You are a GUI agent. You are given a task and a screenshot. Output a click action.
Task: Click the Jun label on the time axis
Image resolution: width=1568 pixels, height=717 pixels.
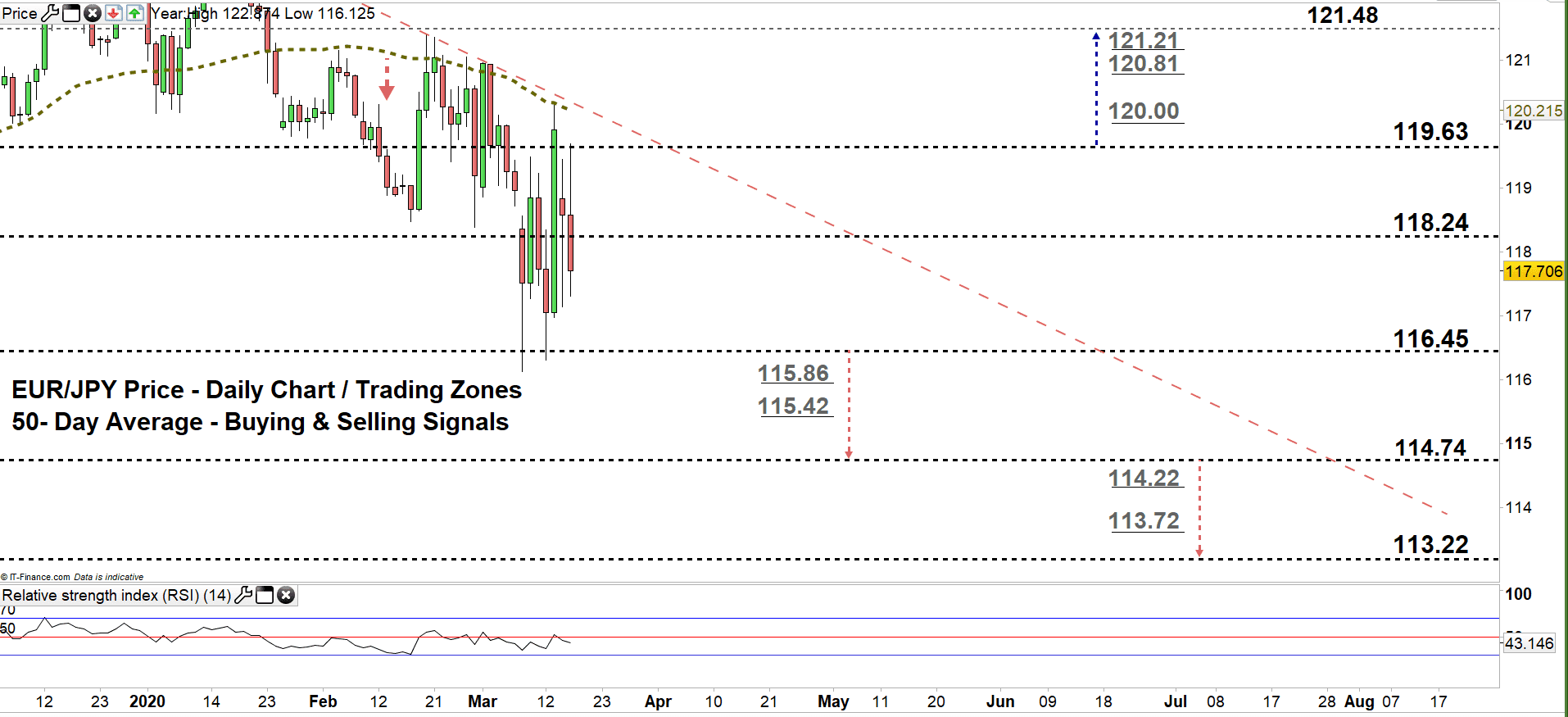point(1000,701)
